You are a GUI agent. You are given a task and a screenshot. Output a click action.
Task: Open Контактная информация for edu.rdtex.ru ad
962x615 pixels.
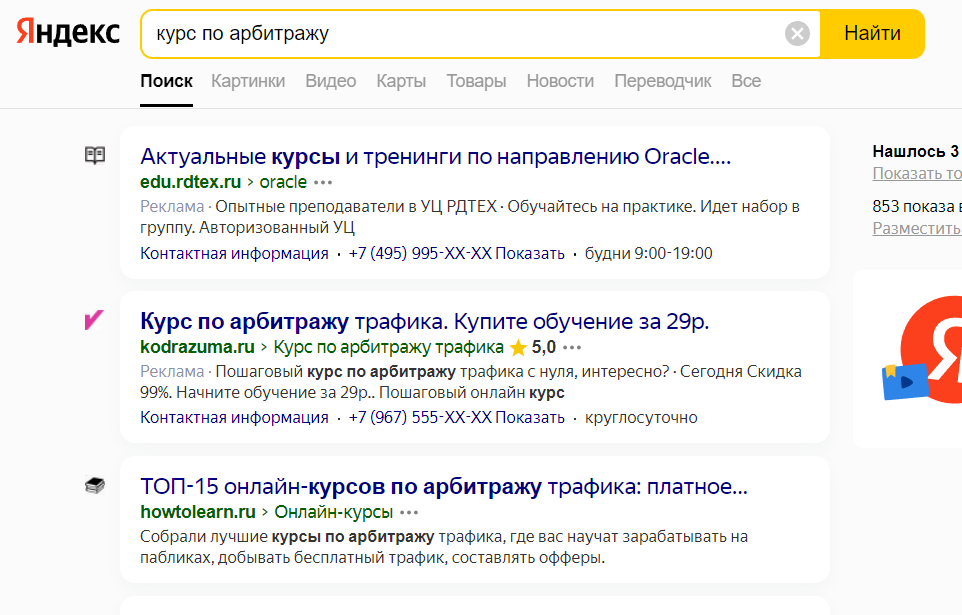pos(234,253)
